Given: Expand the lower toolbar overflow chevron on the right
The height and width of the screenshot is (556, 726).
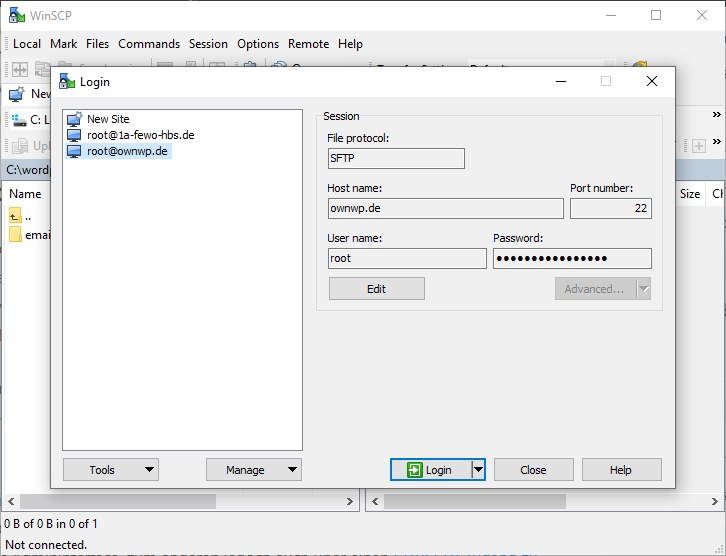Looking at the screenshot, I should pyautogui.click(x=716, y=142).
